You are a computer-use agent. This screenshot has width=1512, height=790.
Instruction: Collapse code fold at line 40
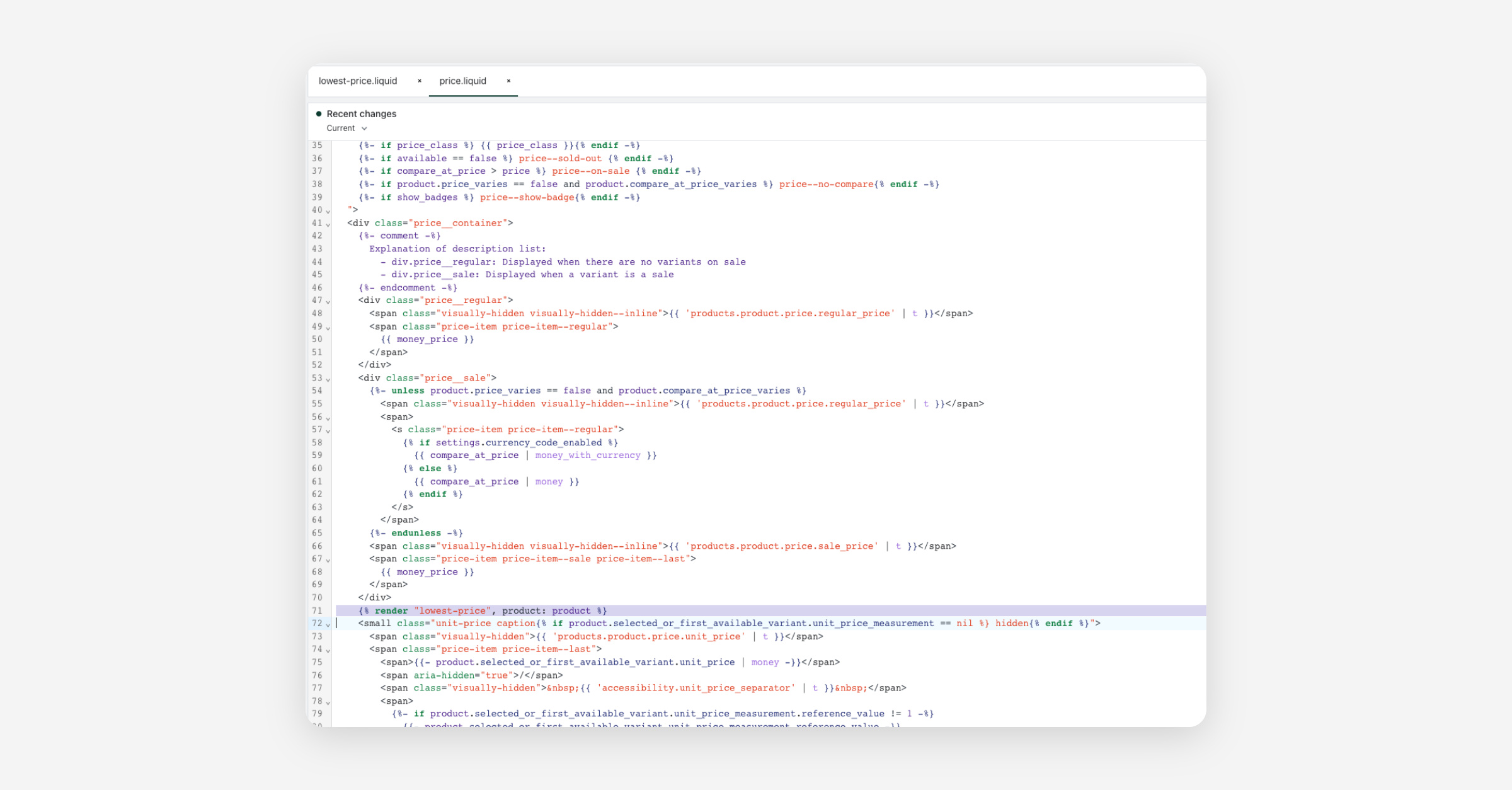[328, 212]
